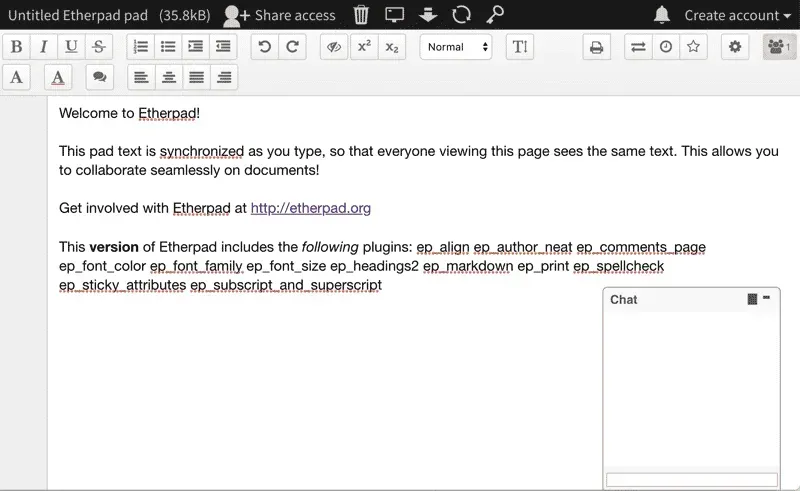Click the clear authorship colors eye icon
This screenshot has height=491, width=800.
pos(335,47)
